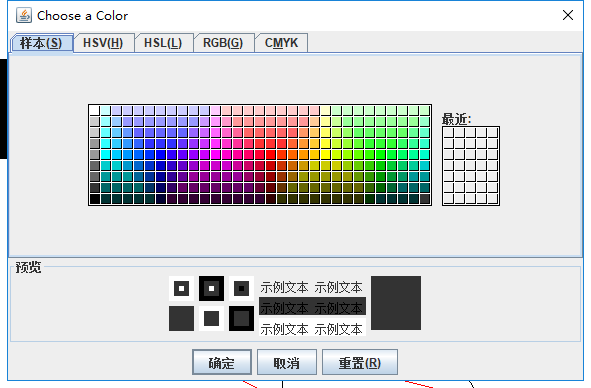Image resolution: width=591 pixels, height=388 pixels.
Task: Pick the white swatch in the top-left corner
Action: 95,110
